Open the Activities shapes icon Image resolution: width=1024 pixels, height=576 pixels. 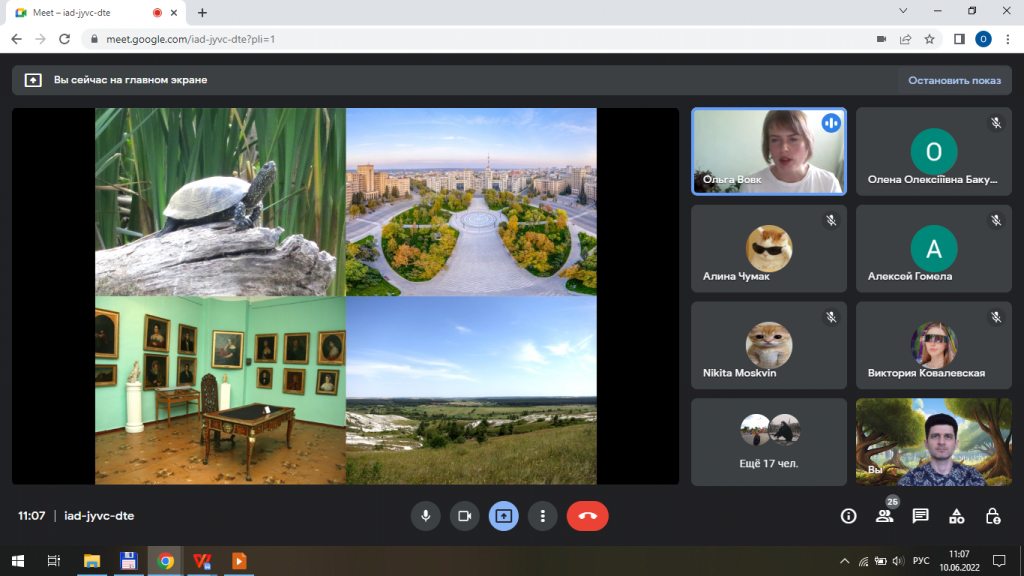click(956, 516)
